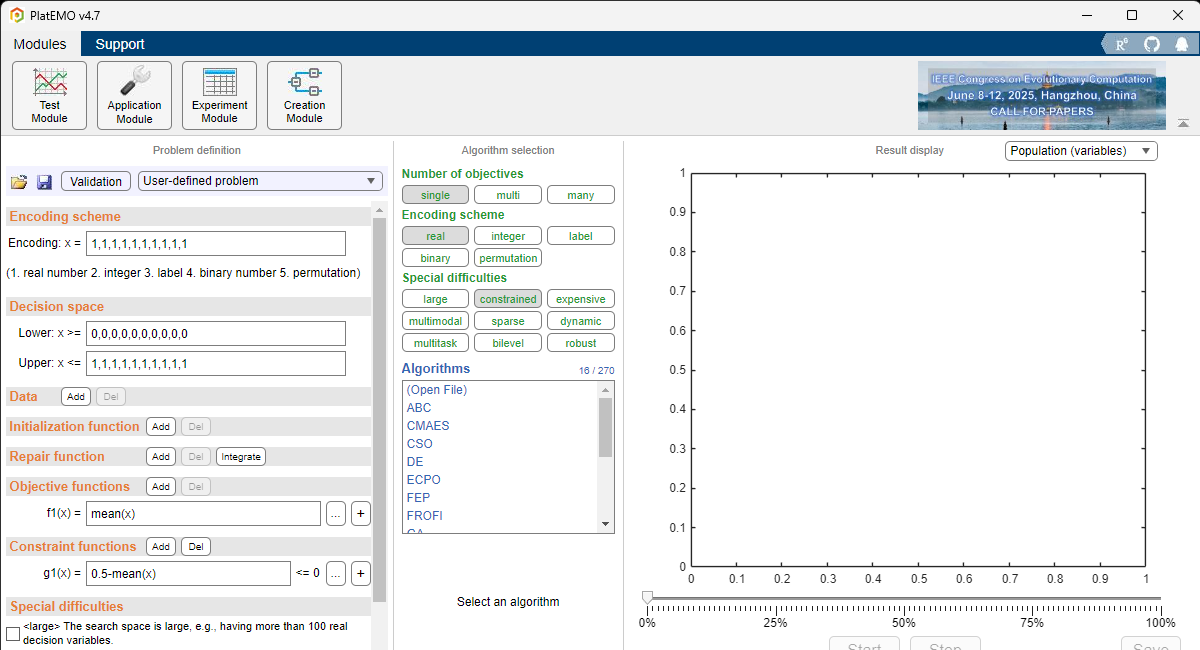
Task: Click the problem definition panel scrollbar
Action: click(x=379, y=410)
